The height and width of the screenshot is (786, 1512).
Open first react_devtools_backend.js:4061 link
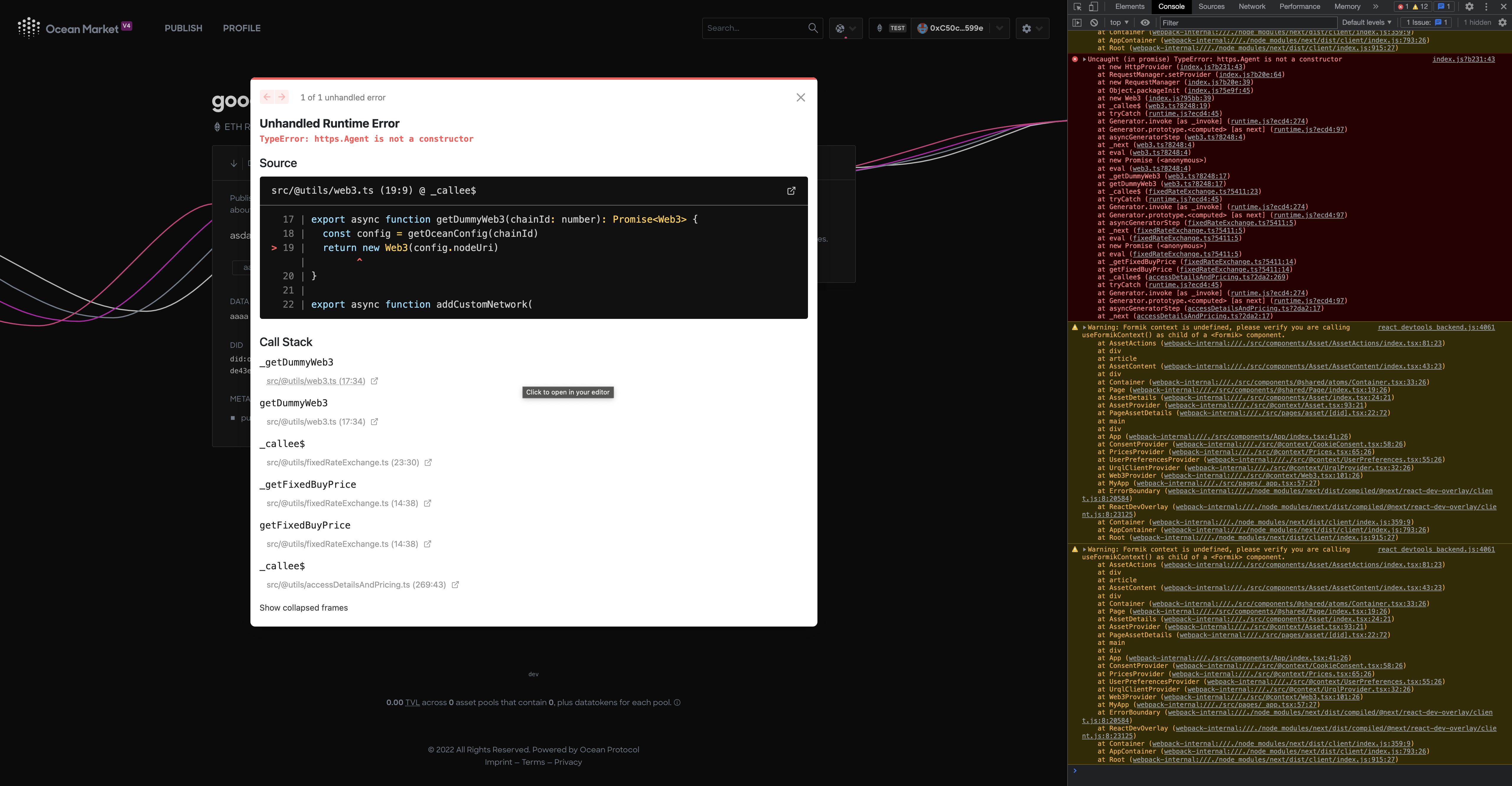(1436, 327)
